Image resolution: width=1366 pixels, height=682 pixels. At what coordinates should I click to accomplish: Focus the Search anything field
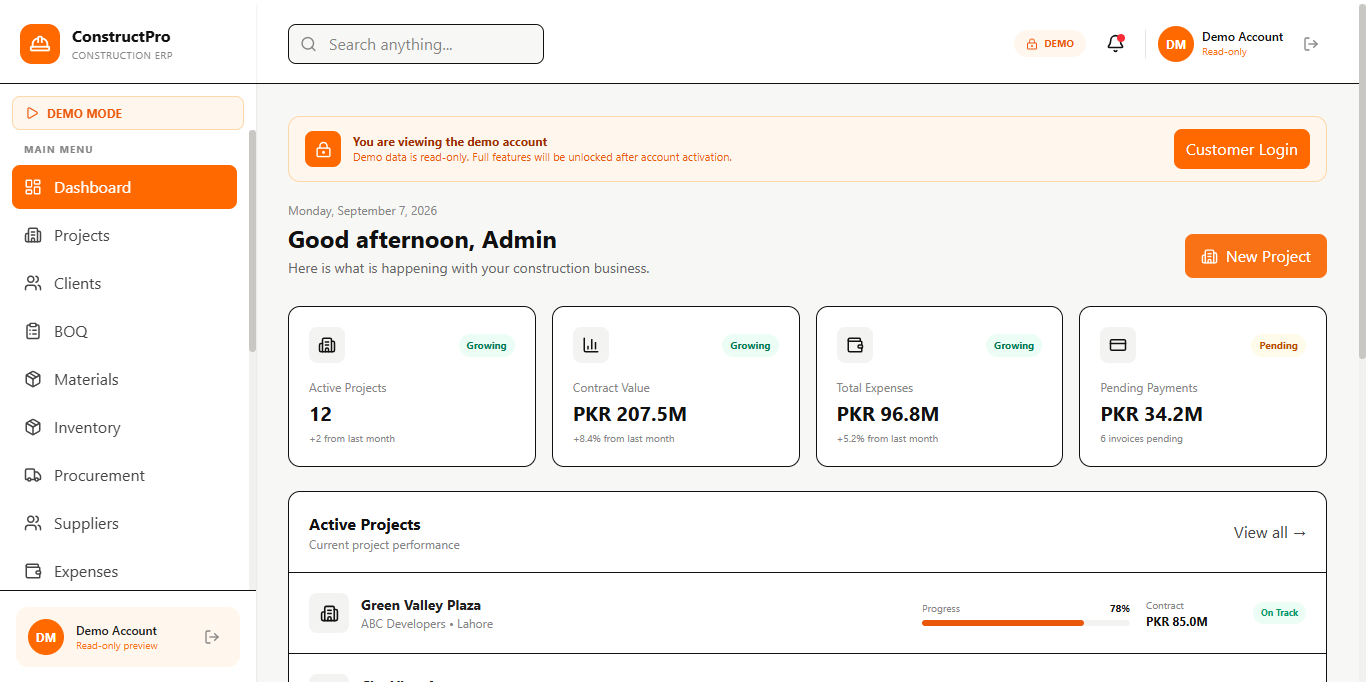pyautogui.click(x=416, y=44)
